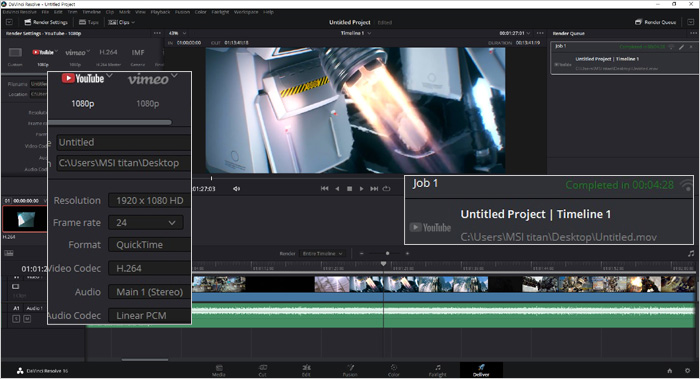Select the IMF render preset
The height and width of the screenshot is (379, 700).
[x=138, y=52]
